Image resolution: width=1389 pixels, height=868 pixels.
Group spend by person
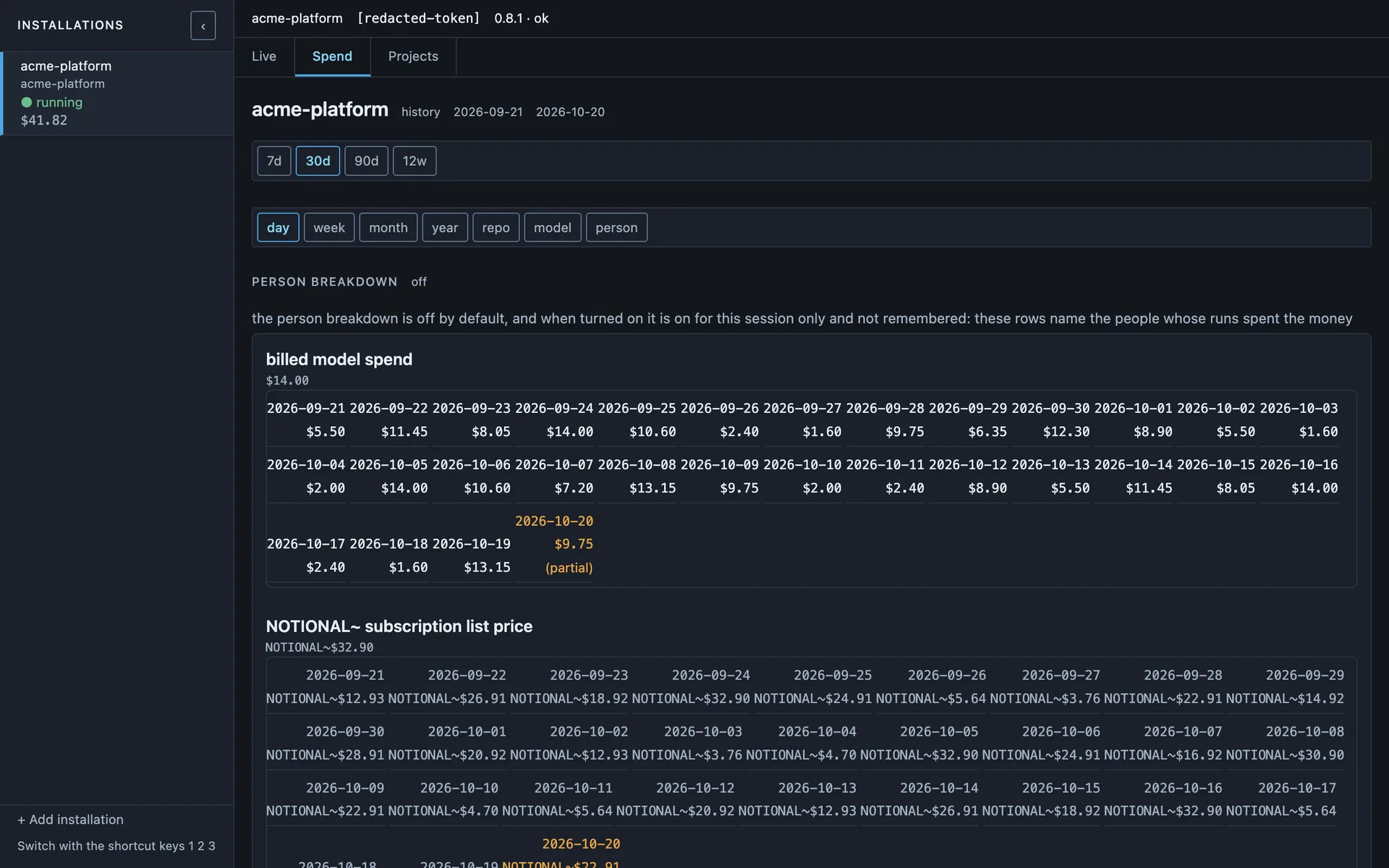point(616,227)
